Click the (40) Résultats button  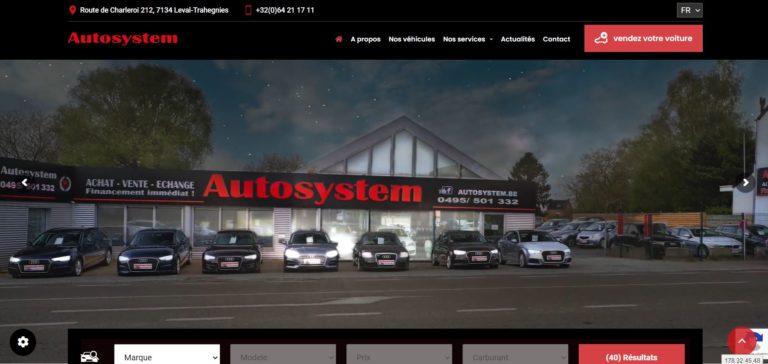631,356
